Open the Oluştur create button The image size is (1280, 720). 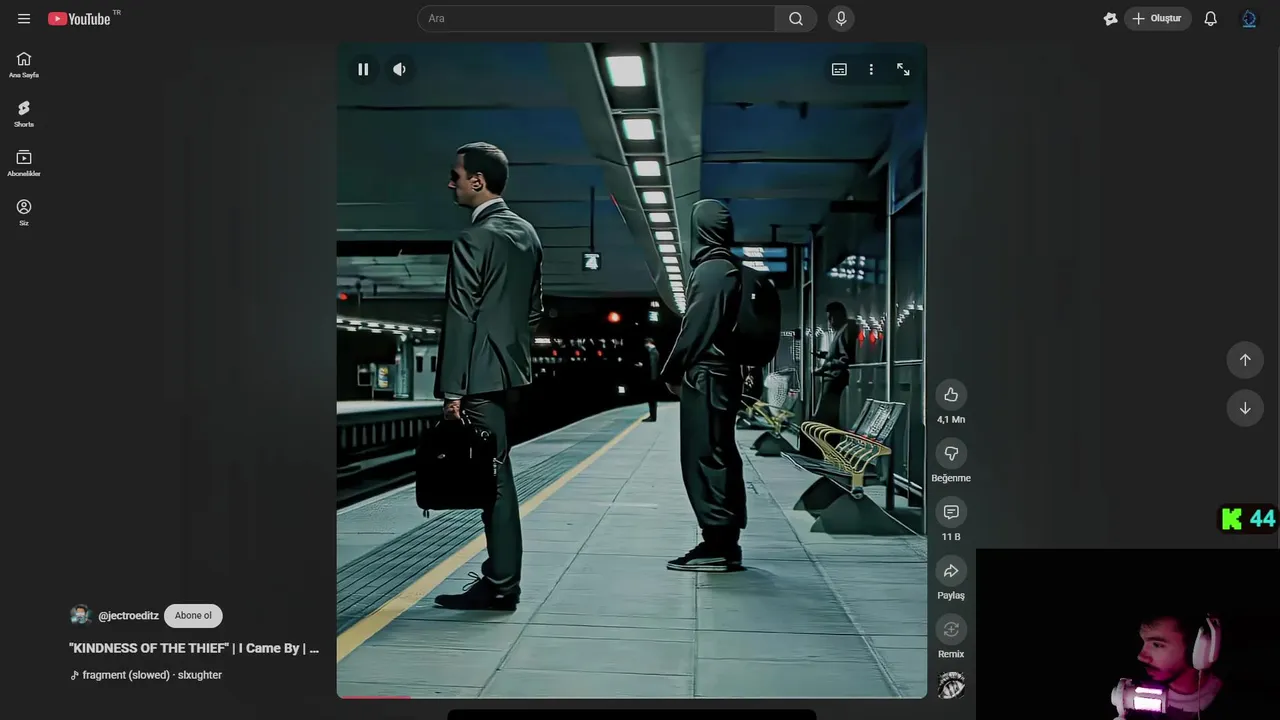[1157, 18]
